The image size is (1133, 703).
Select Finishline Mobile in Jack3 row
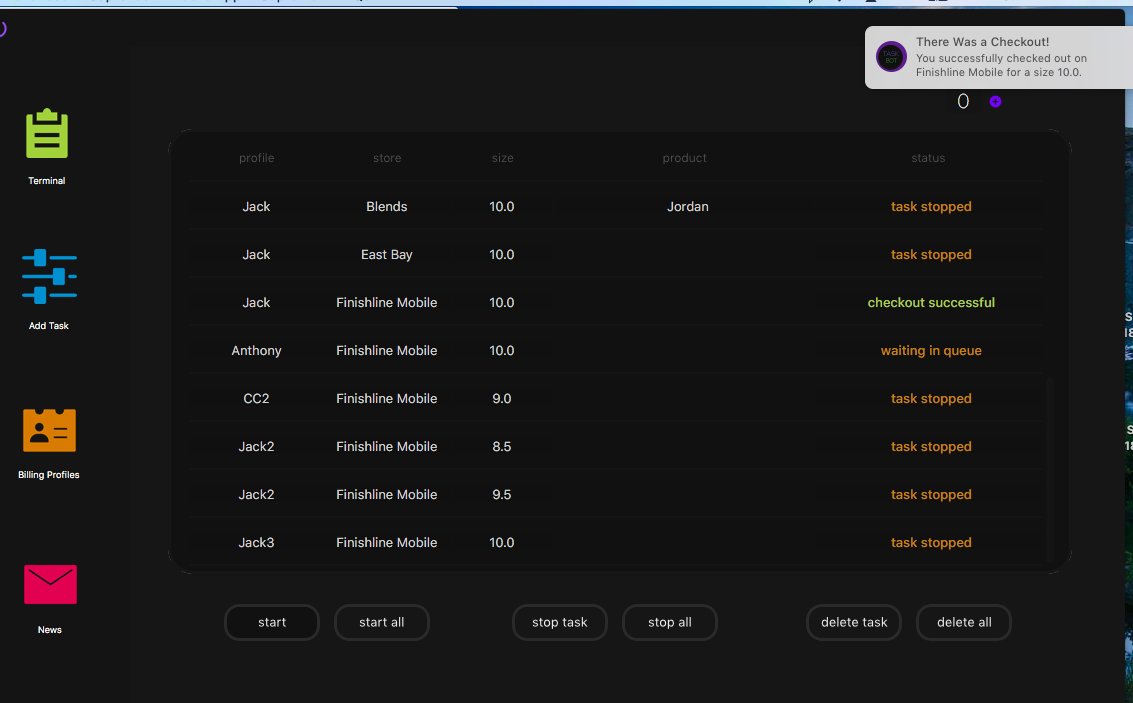[x=387, y=543]
